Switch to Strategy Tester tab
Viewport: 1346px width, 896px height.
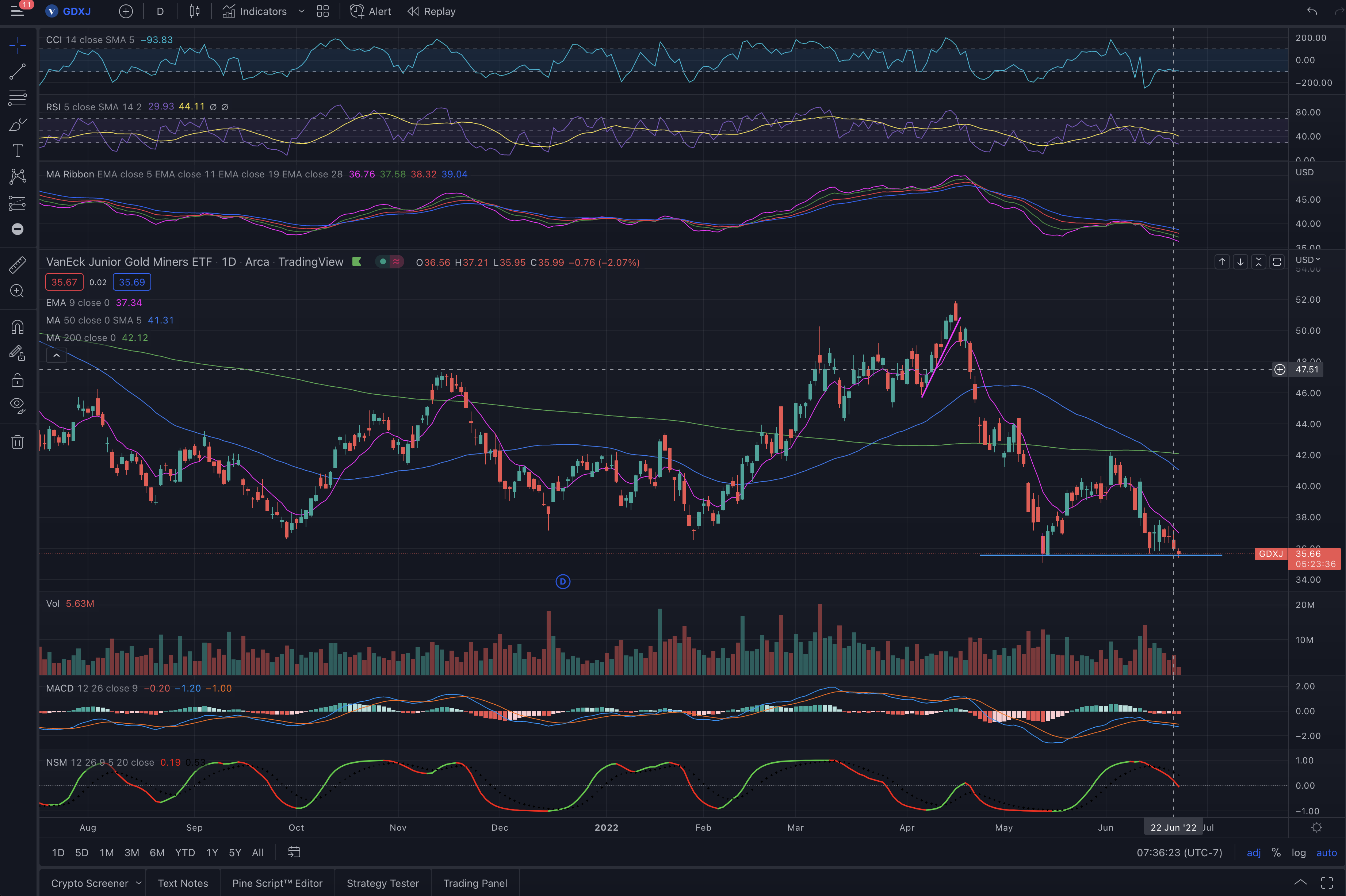[382, 883]
